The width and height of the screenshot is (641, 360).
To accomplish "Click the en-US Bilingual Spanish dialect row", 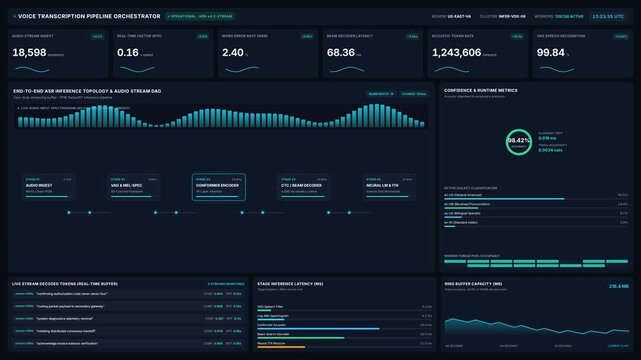I will pyautogui.click(x=536, y=215).
